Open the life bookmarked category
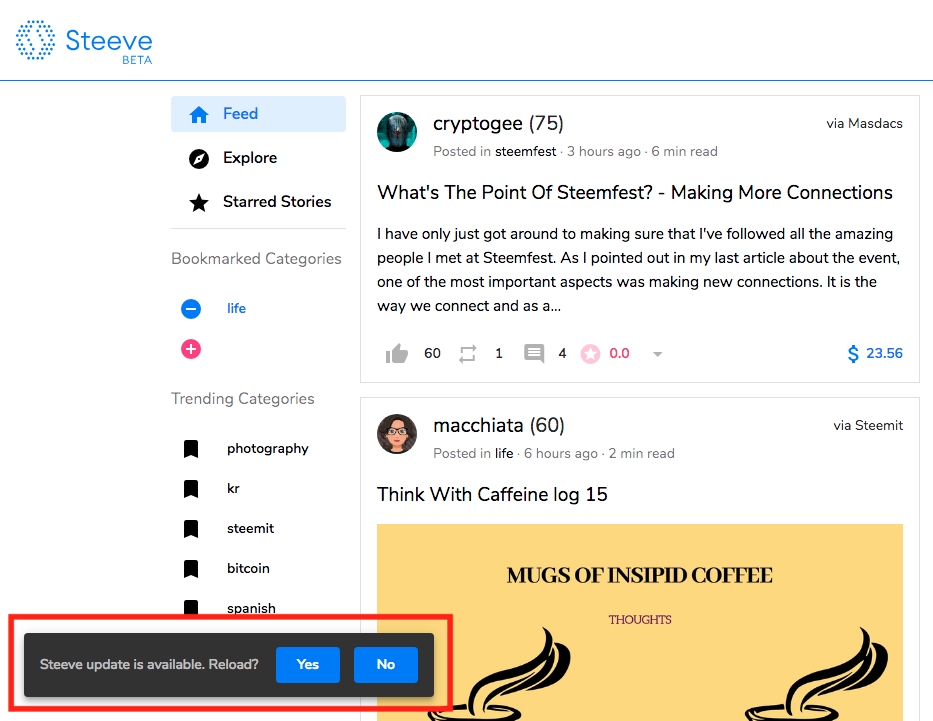The height and width of the screenshot is (721, 933). (236, 308)
